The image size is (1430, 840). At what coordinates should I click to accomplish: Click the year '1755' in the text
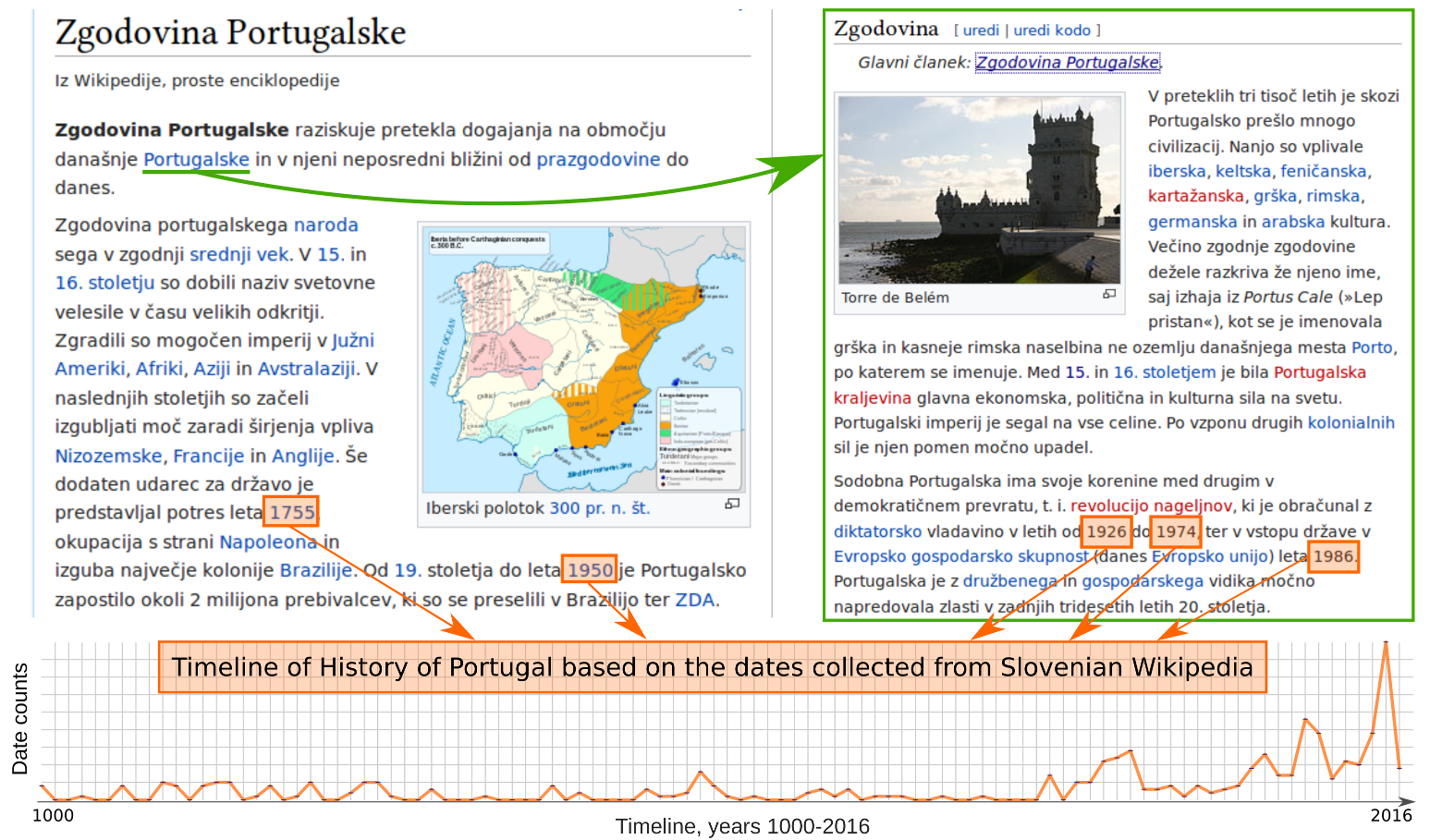coord(292,513)
